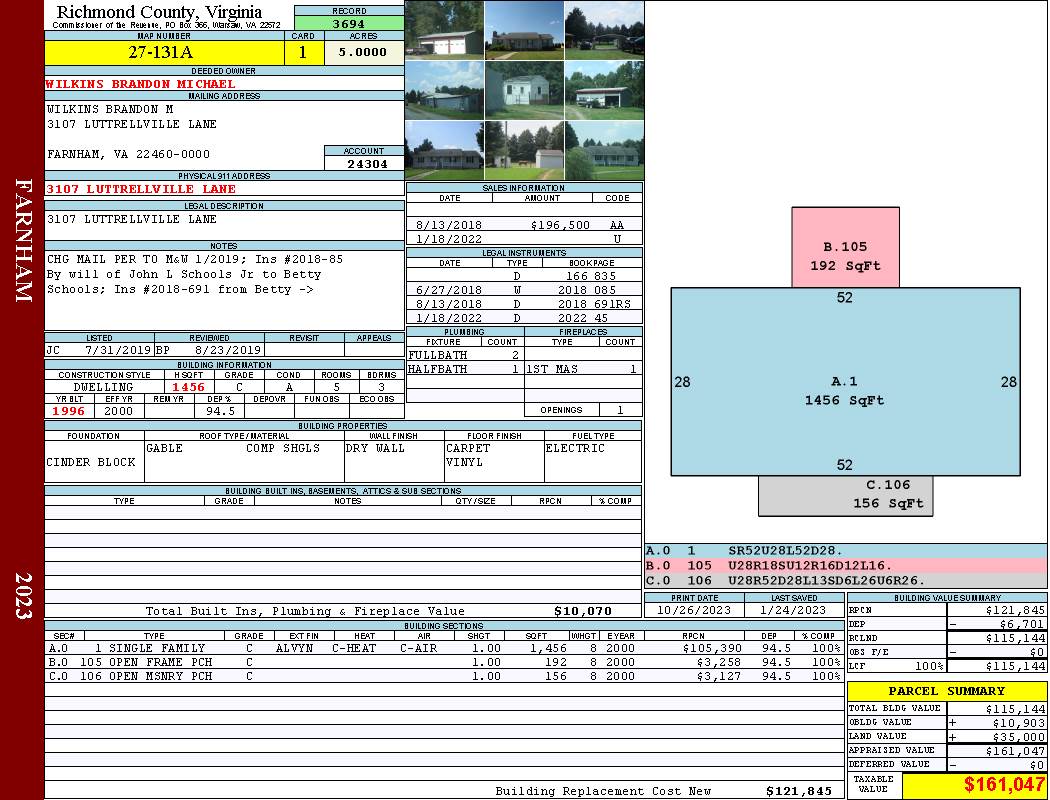This screenshot has width=1050, height=800.
Task: Click Total Built Ins value $10,070
Action: coord(583,611)
